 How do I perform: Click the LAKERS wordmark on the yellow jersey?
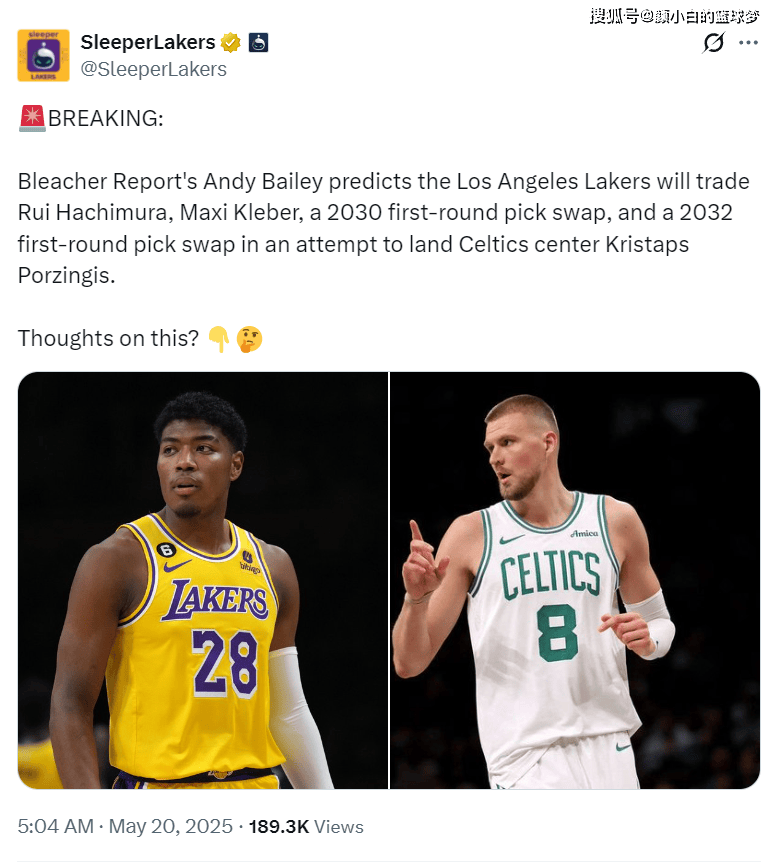pos(215,600)
